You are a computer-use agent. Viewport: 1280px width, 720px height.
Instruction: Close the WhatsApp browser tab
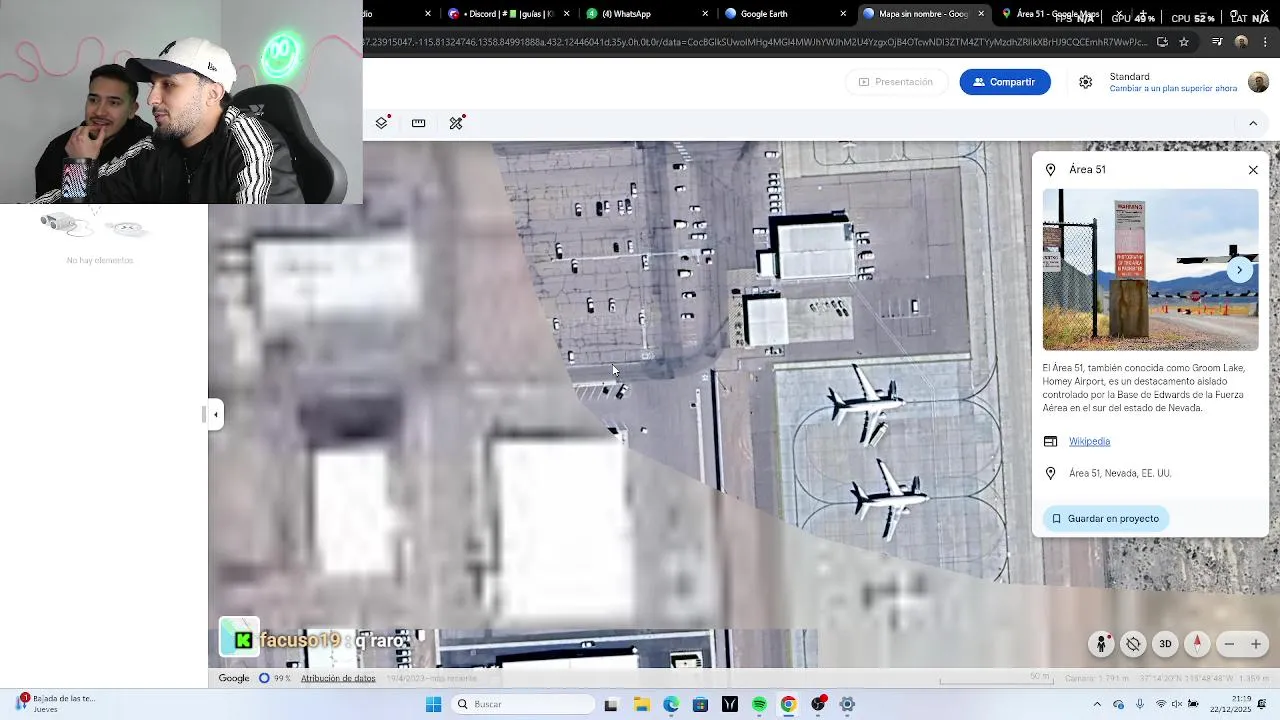click(705, 14)
